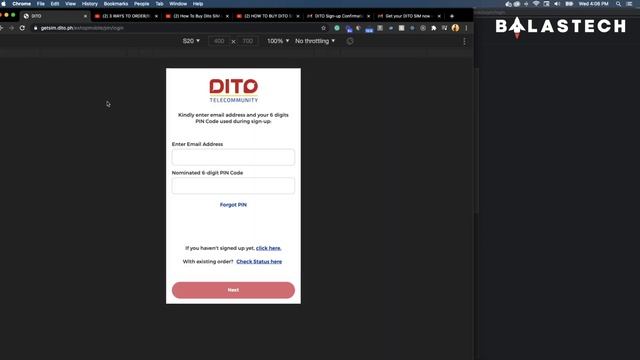Viewport: 640px width, 360px height.
Task: Close the '3 WAYS TO ORDER' tab
Action: 156,16
